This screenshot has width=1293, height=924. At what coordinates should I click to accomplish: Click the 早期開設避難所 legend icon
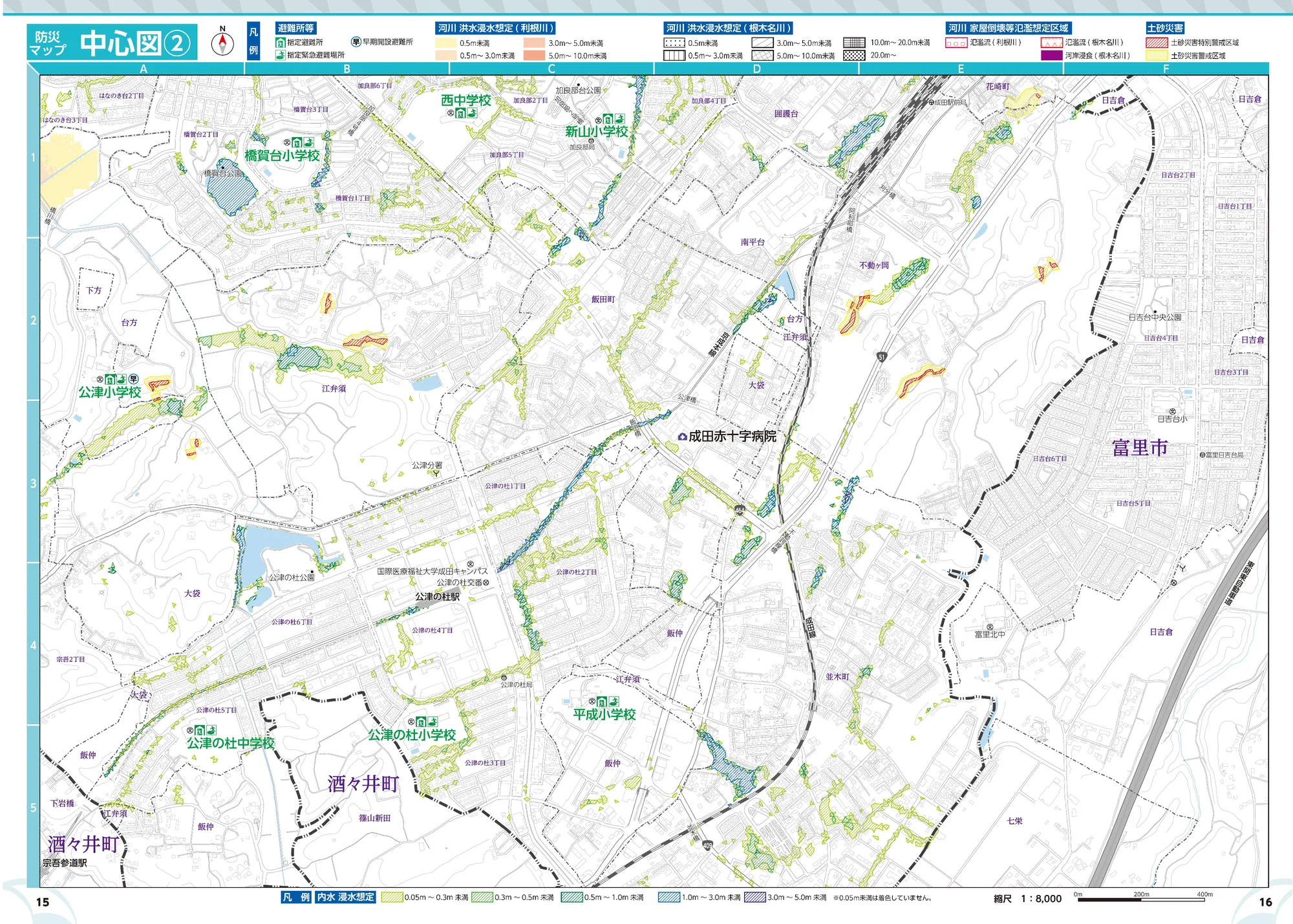pyautogui.click(x=356, y=42)
